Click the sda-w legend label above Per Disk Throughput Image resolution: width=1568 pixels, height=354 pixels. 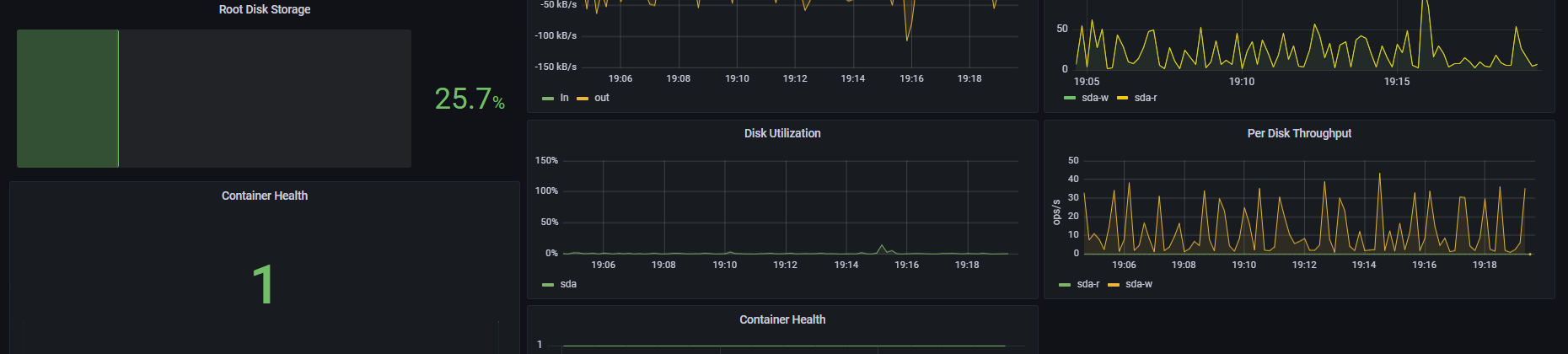tap(1094, 98)
